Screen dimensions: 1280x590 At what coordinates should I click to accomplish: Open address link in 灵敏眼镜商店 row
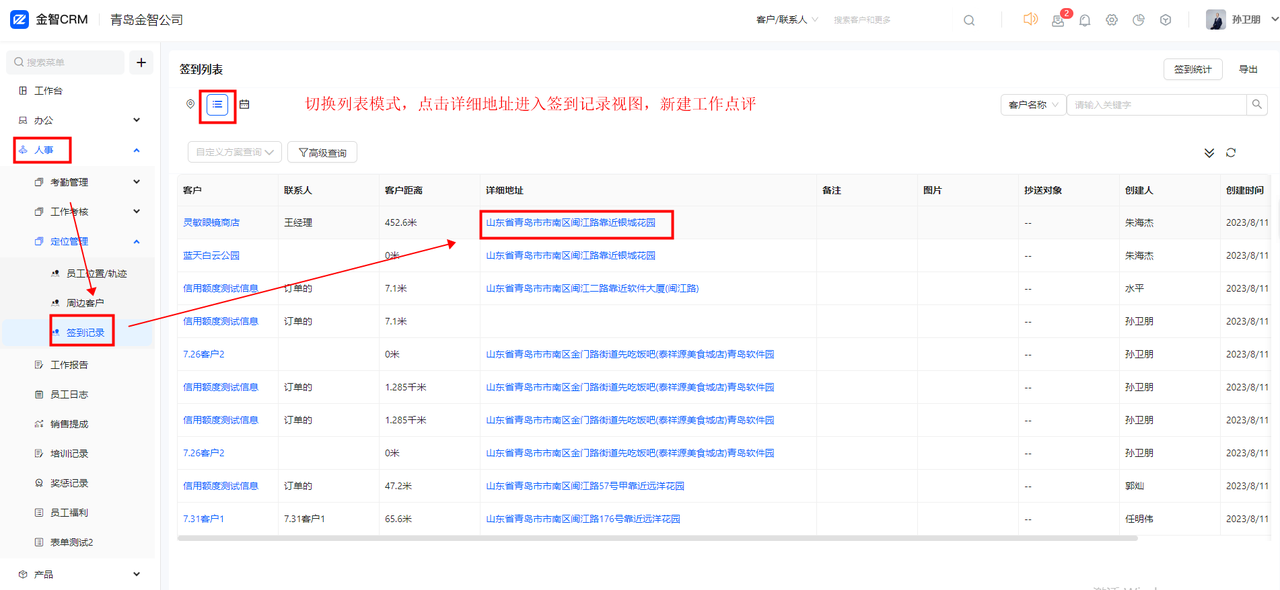(571, 223)
